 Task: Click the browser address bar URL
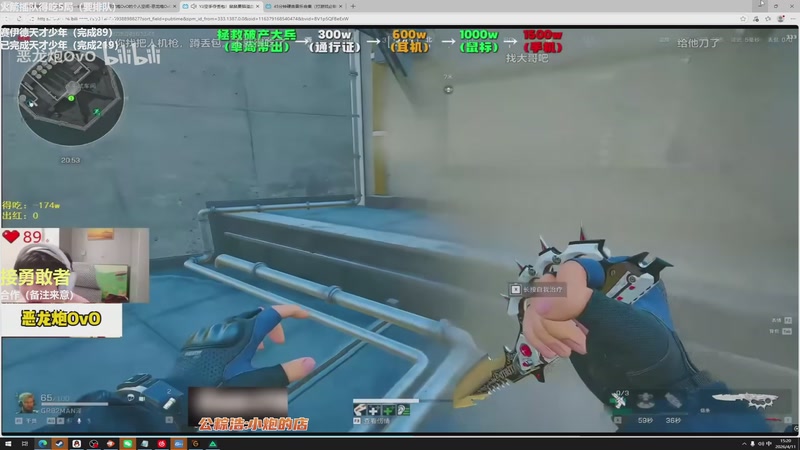tap(193, 19)
